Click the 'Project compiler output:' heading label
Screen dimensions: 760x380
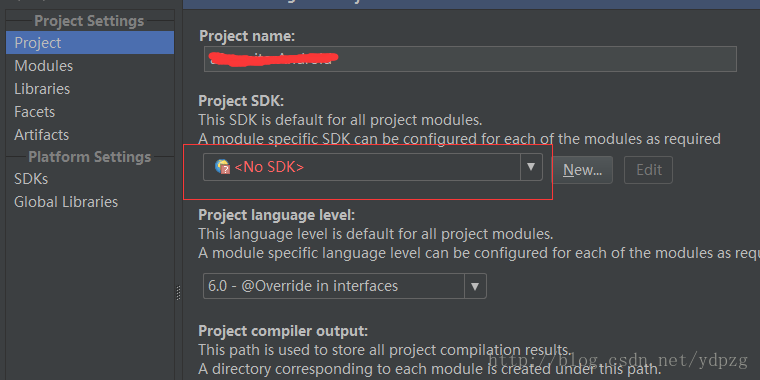[x=283, y=332]
